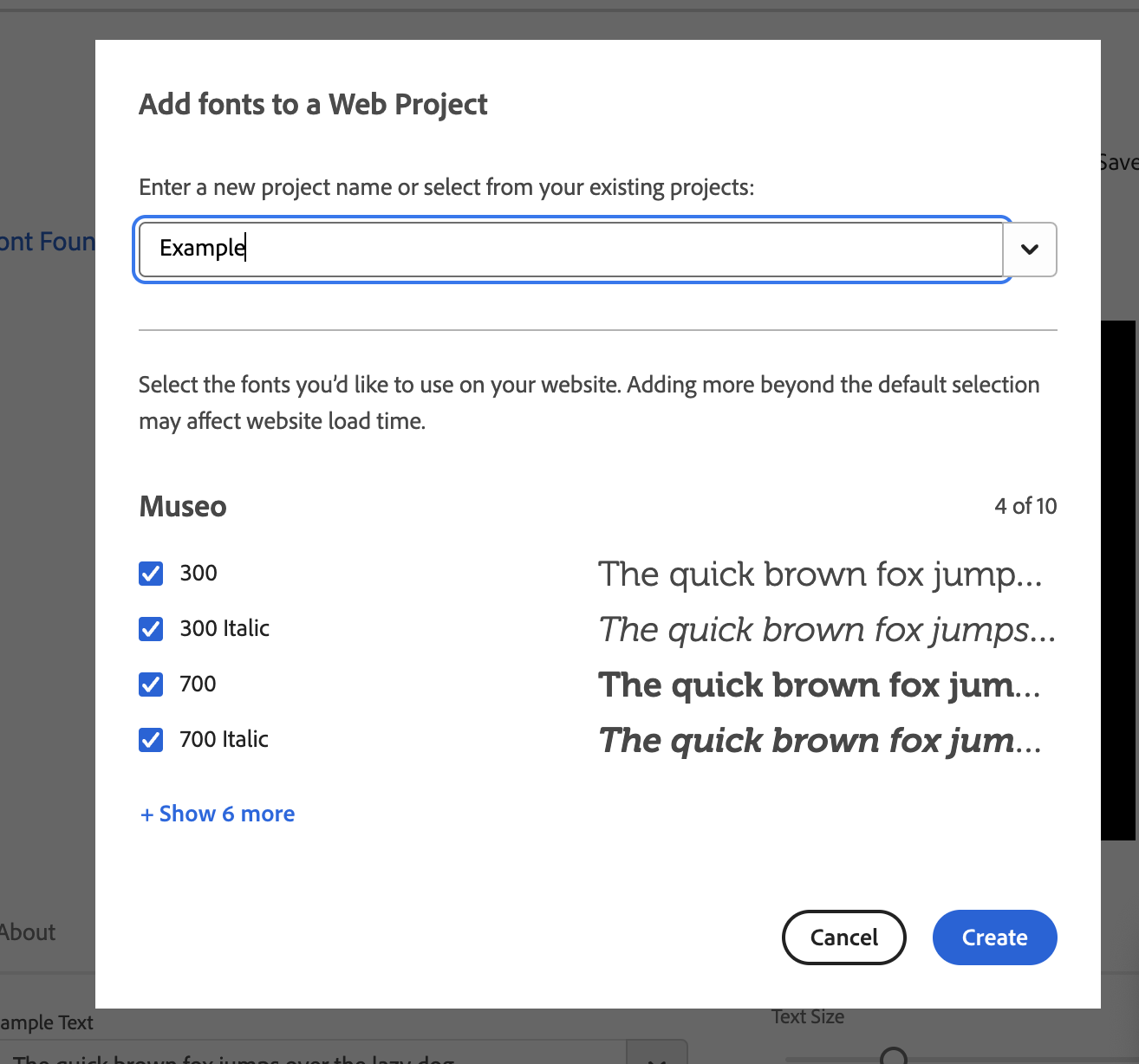Toggle the 300 Italic checkbox
This screenshot has width=1139, height=1064.
(151, 629)
